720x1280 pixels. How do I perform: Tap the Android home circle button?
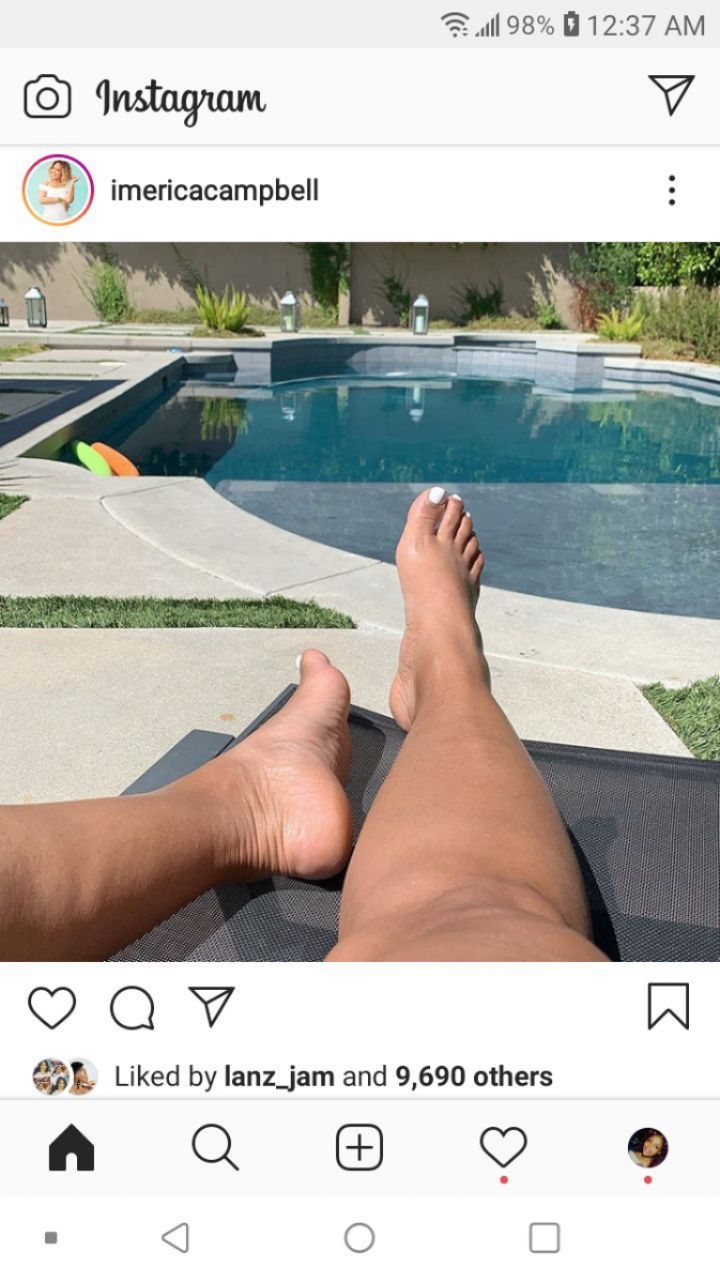pyautogui.click(x=360, y=1238)
